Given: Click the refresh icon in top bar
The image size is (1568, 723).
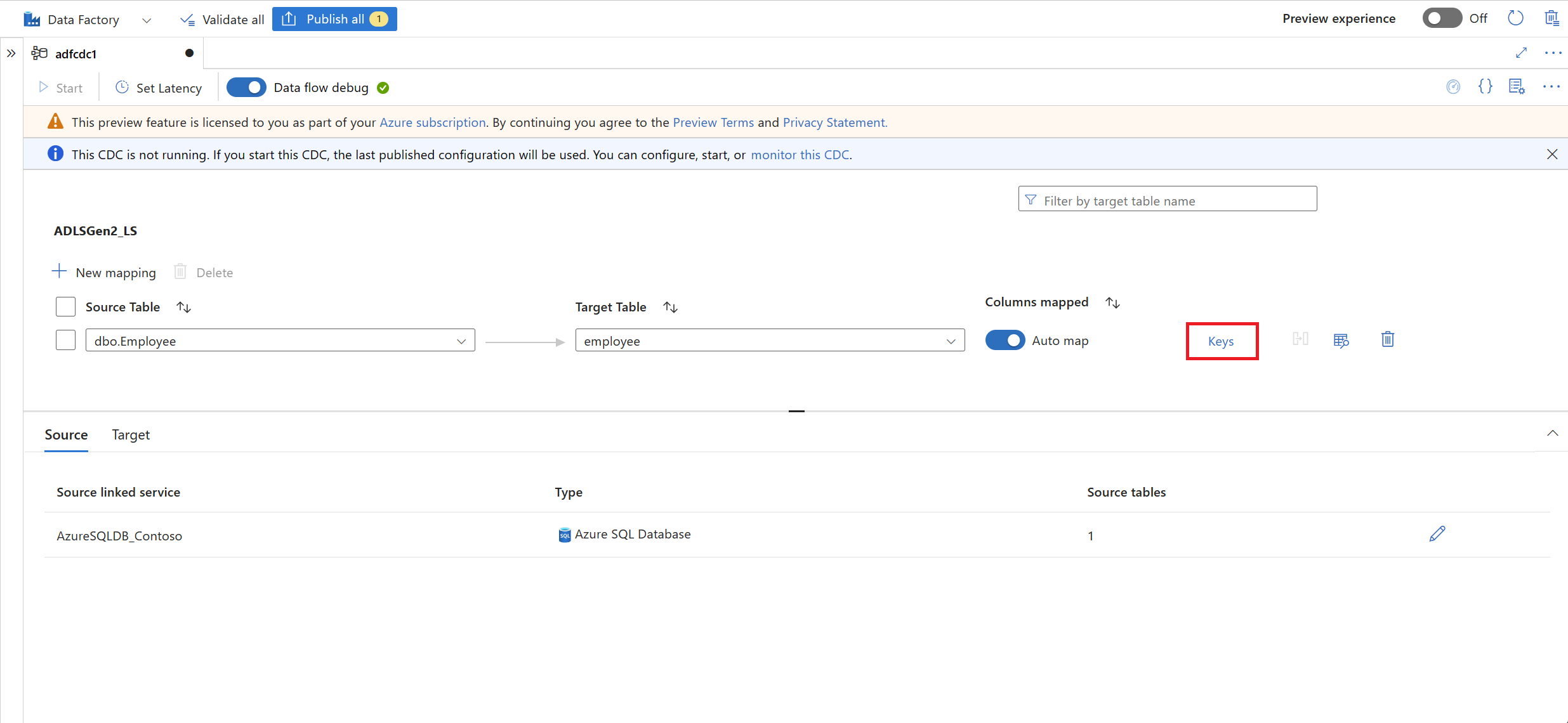Looking at the screenshot, I should coord(1515,18).
